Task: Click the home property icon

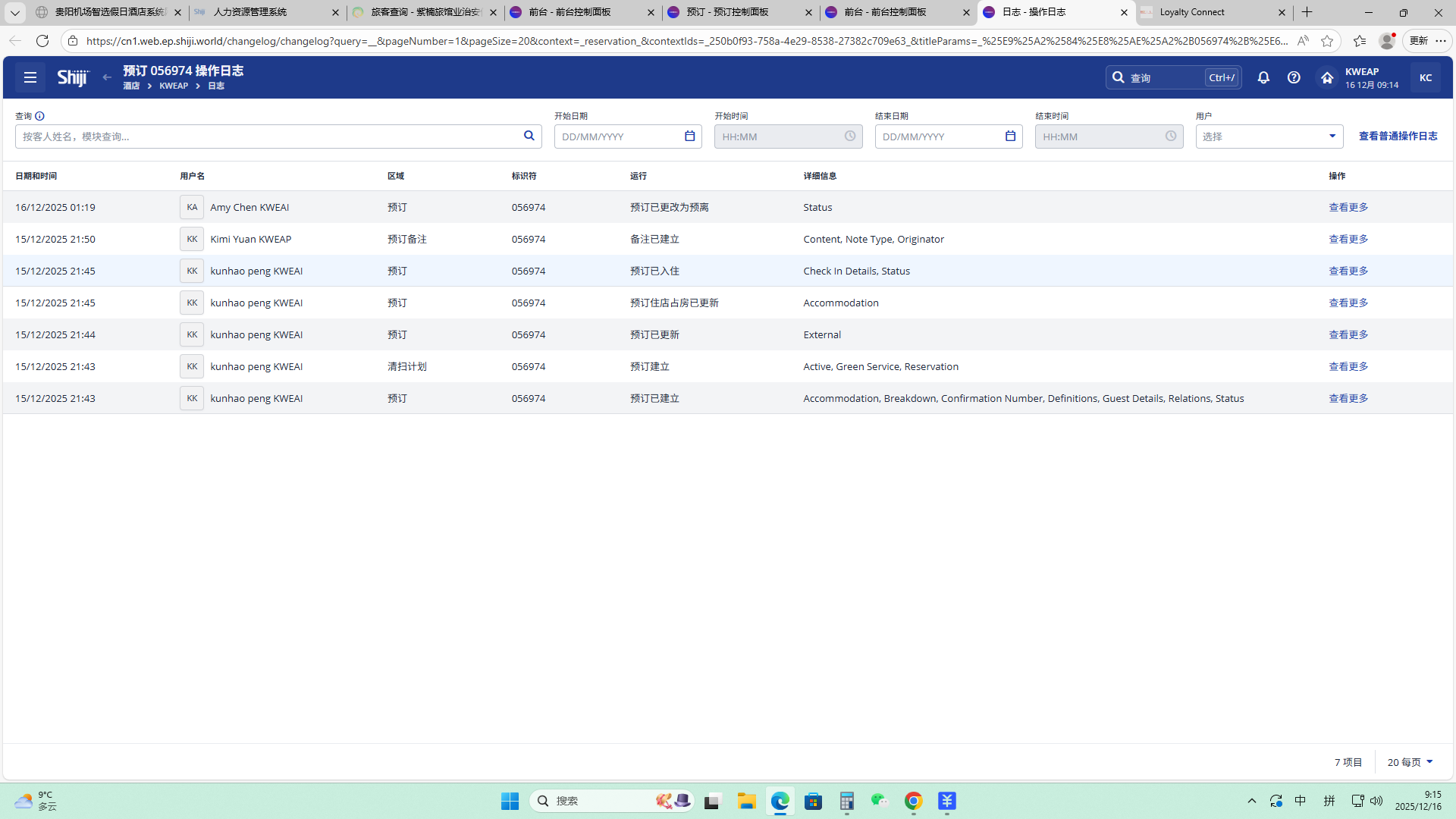Action: (1327, 77)
